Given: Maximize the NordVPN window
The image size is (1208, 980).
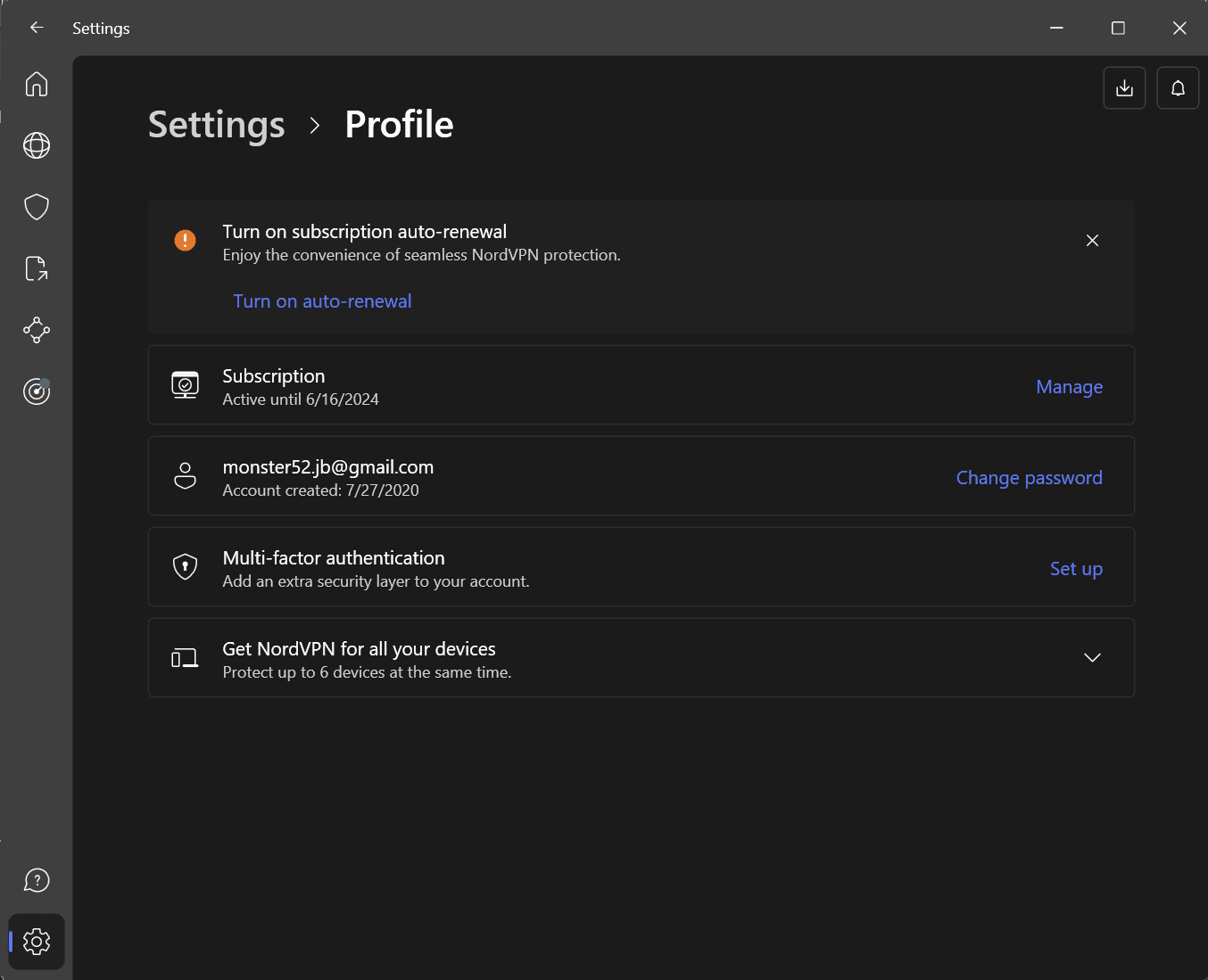Looking at the screenshot, I should (1118, 28).
